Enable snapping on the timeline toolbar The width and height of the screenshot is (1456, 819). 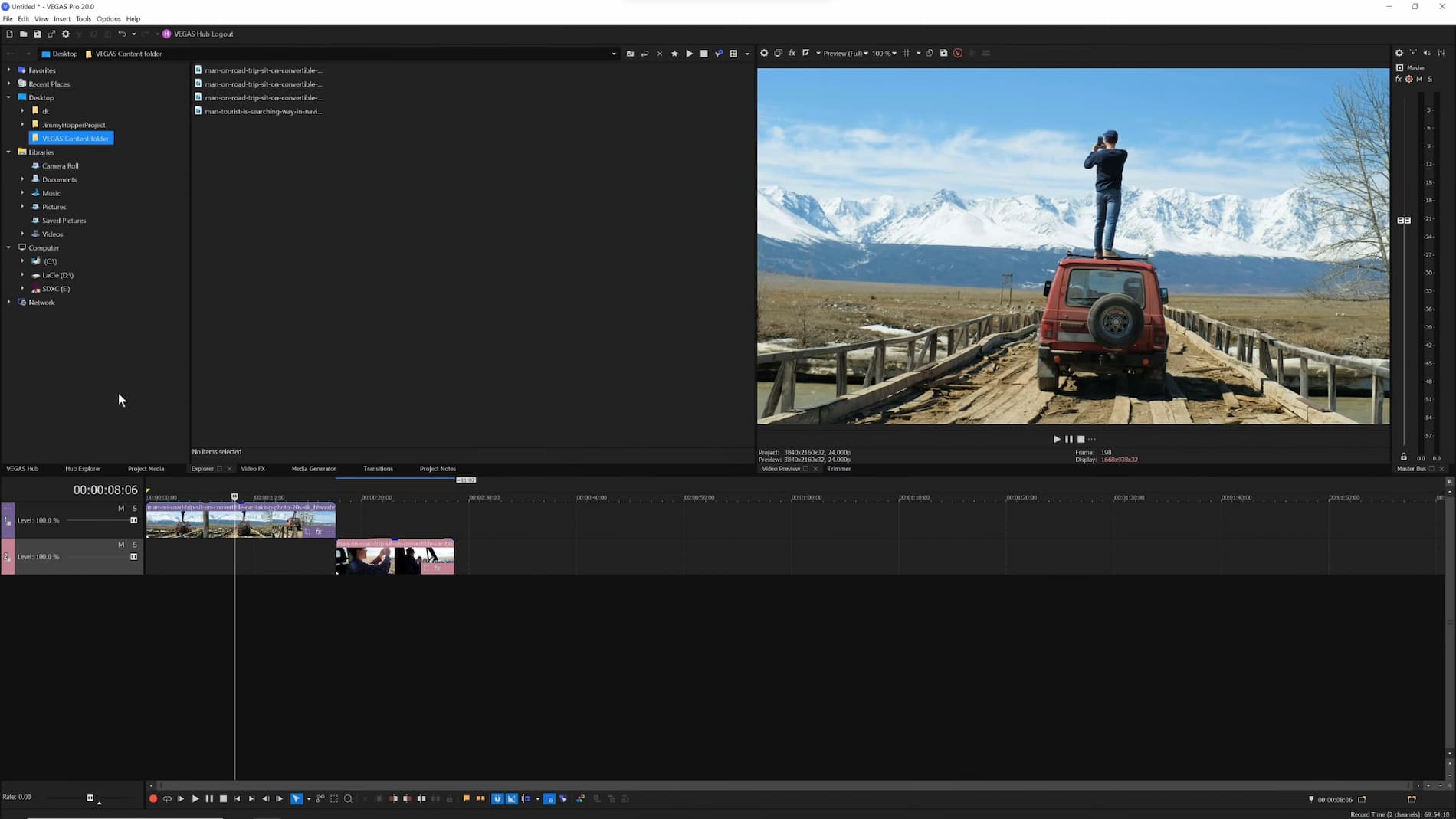pos(498,798)
